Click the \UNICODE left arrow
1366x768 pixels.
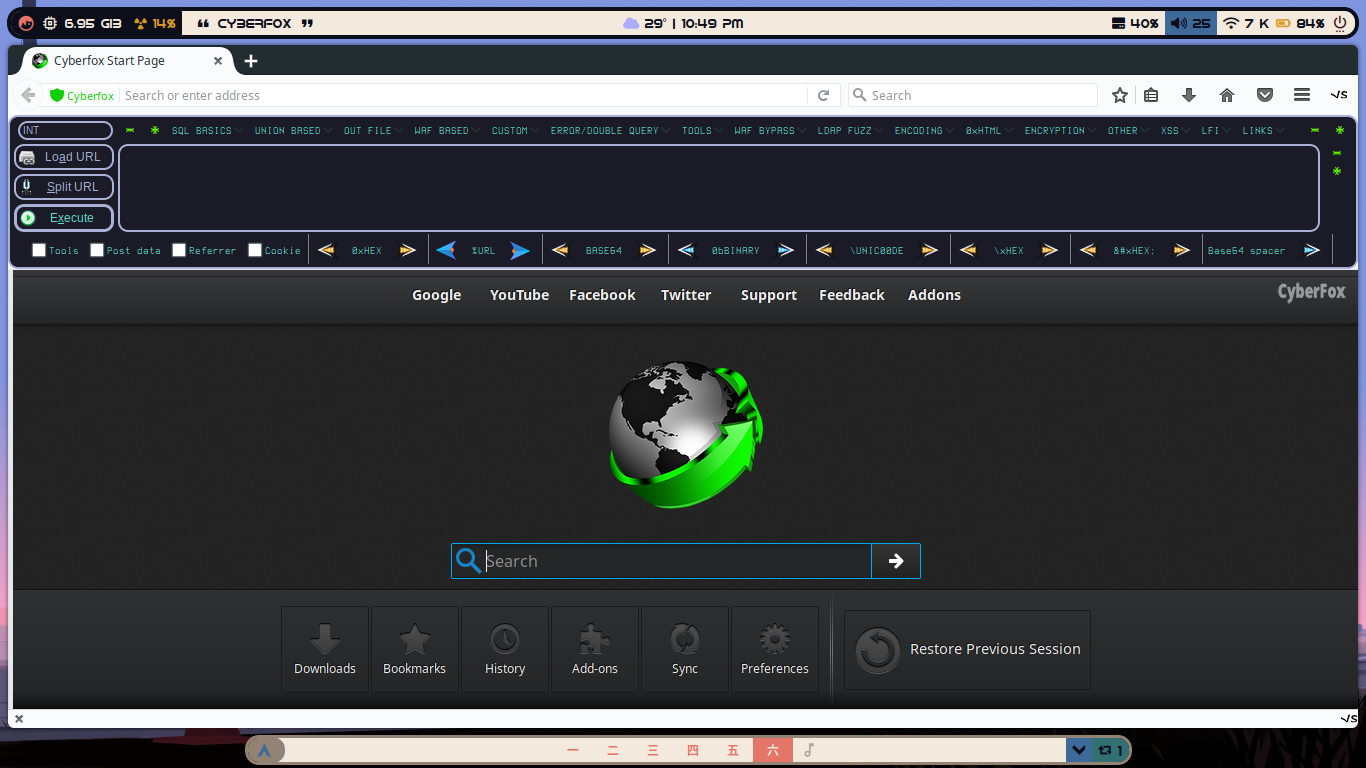[x=824, y=250]
